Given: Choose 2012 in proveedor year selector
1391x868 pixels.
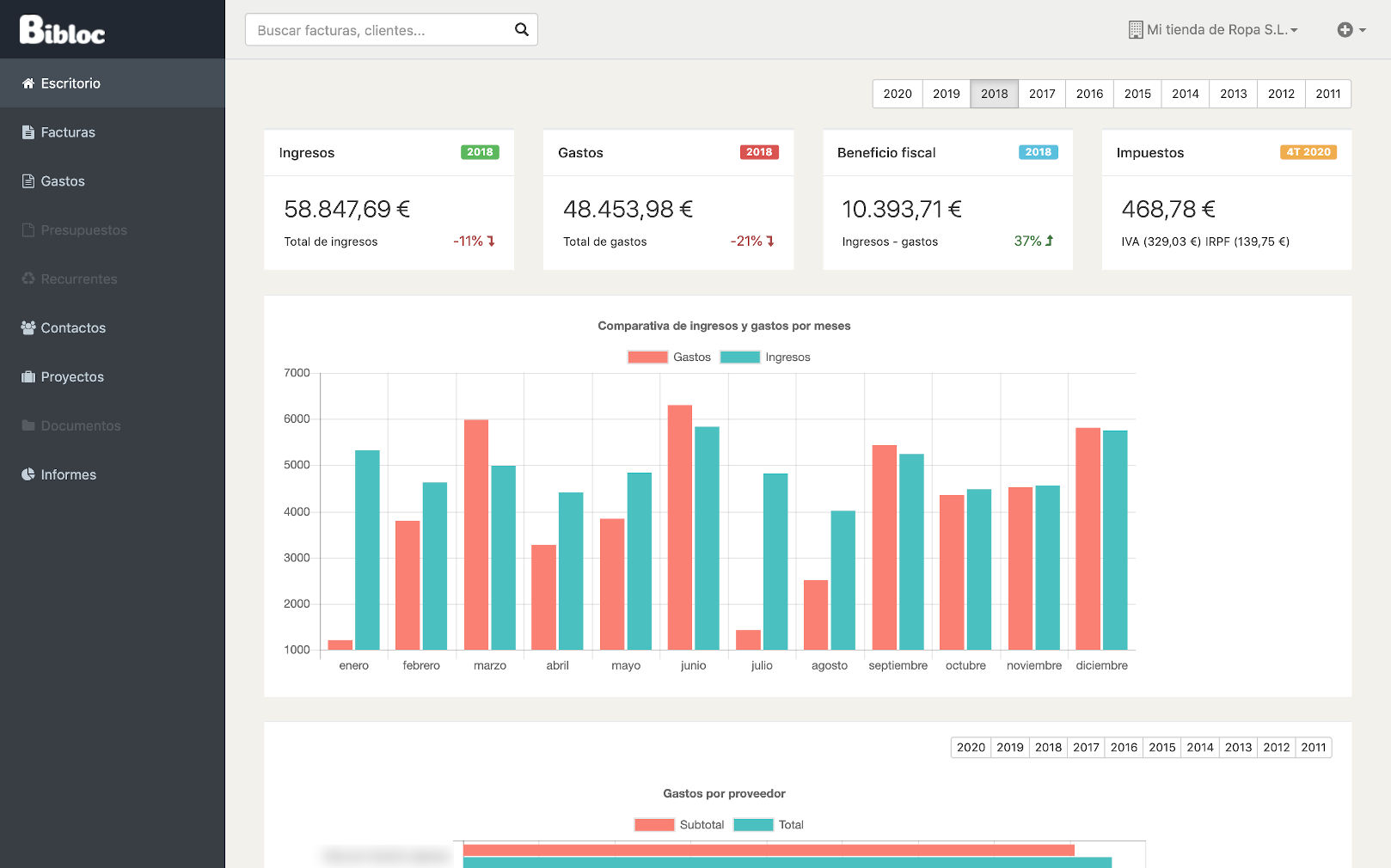Looking at the screenshot, I should 1277,748.
